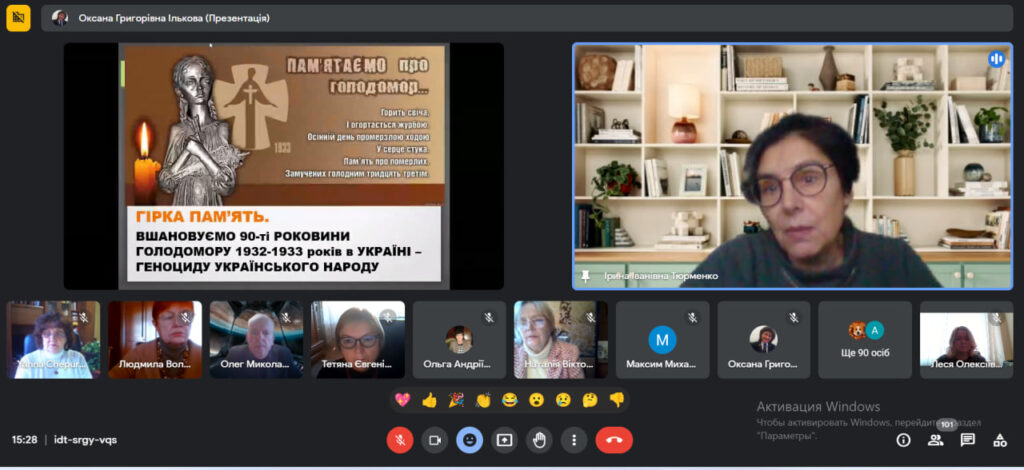Image resolution: width=1024 pixels, height=470 pixels.
Task: Select the presentation slide tile
Action: click(x=284, y=166)
